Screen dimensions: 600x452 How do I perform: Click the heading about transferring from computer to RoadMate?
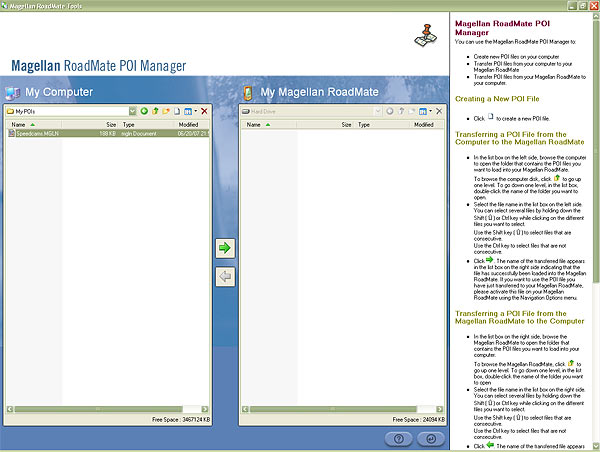520,138
